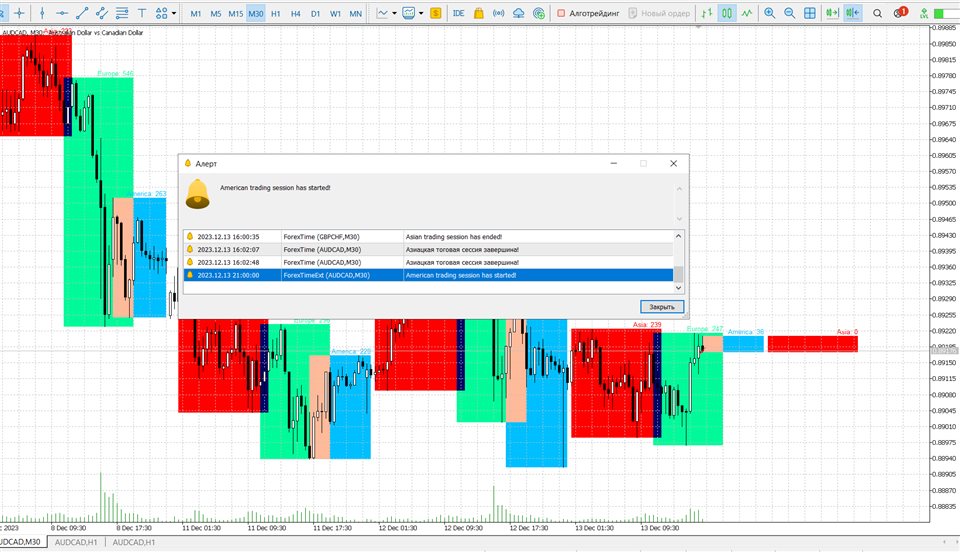The width and height of the screenshot is (960, 552).
Task: Select the Fibonacci Retracement tool
Action: click(122, 13)
